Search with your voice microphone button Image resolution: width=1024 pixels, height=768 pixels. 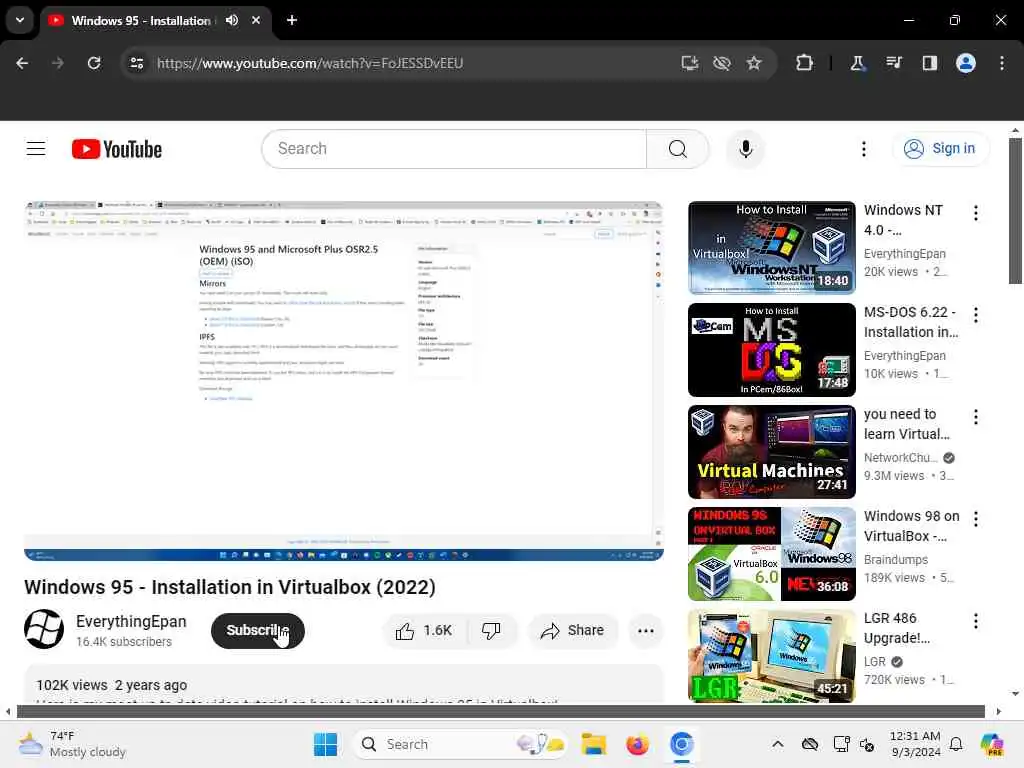746,149
